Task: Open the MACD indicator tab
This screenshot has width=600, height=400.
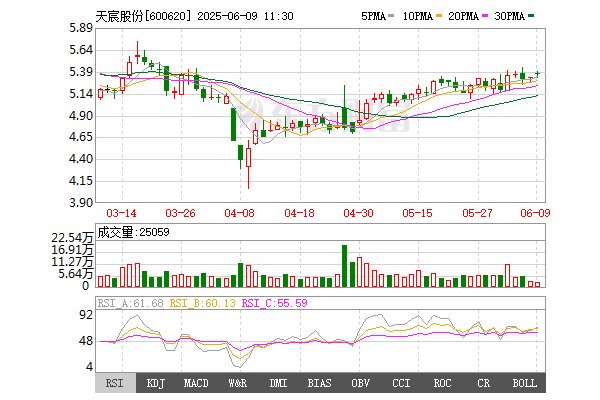Action: point(197,383)
